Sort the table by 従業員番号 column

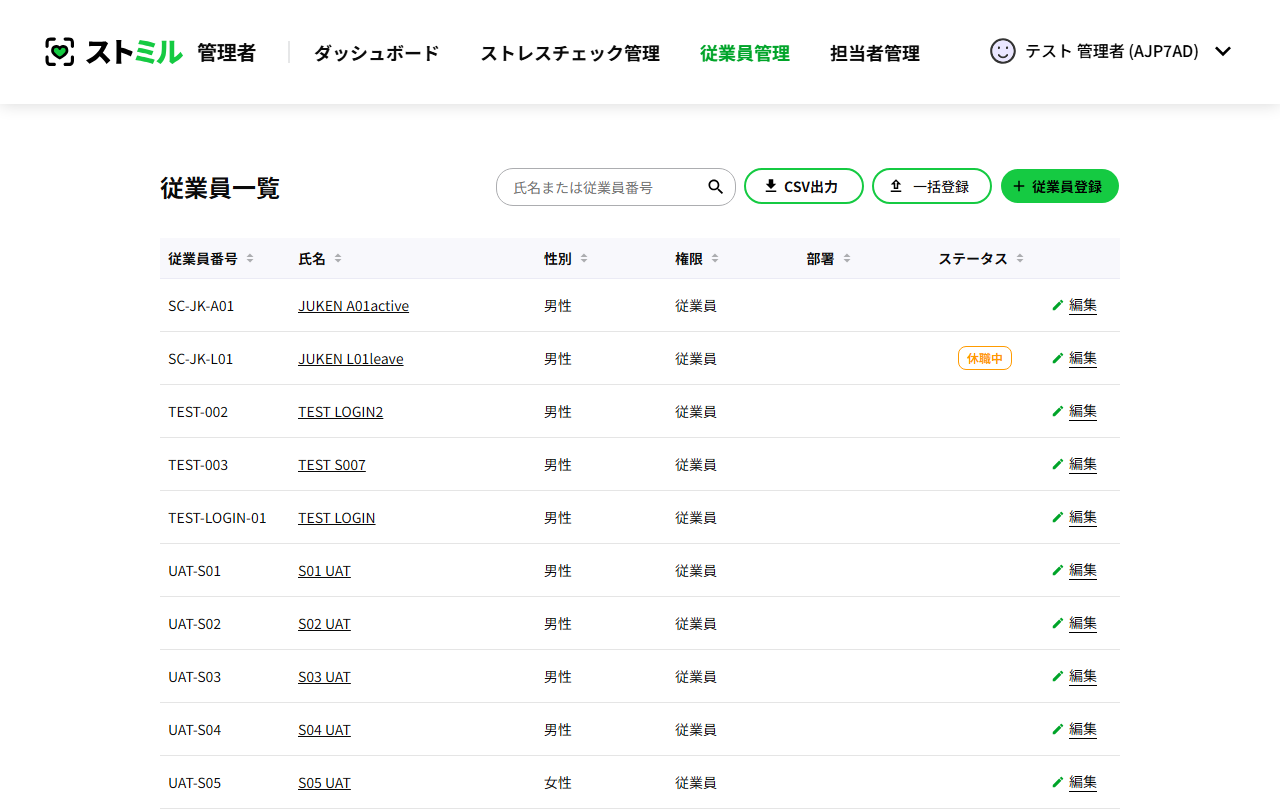coord(250,259)
